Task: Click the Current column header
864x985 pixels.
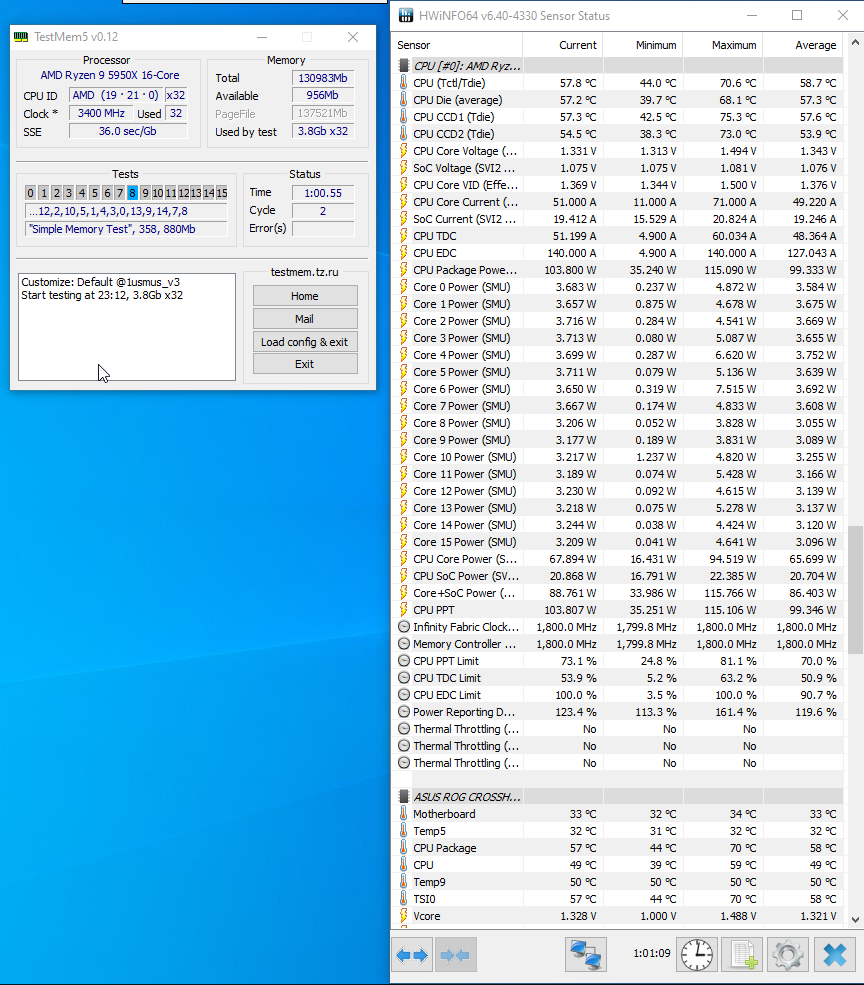Action: [562, 45]
